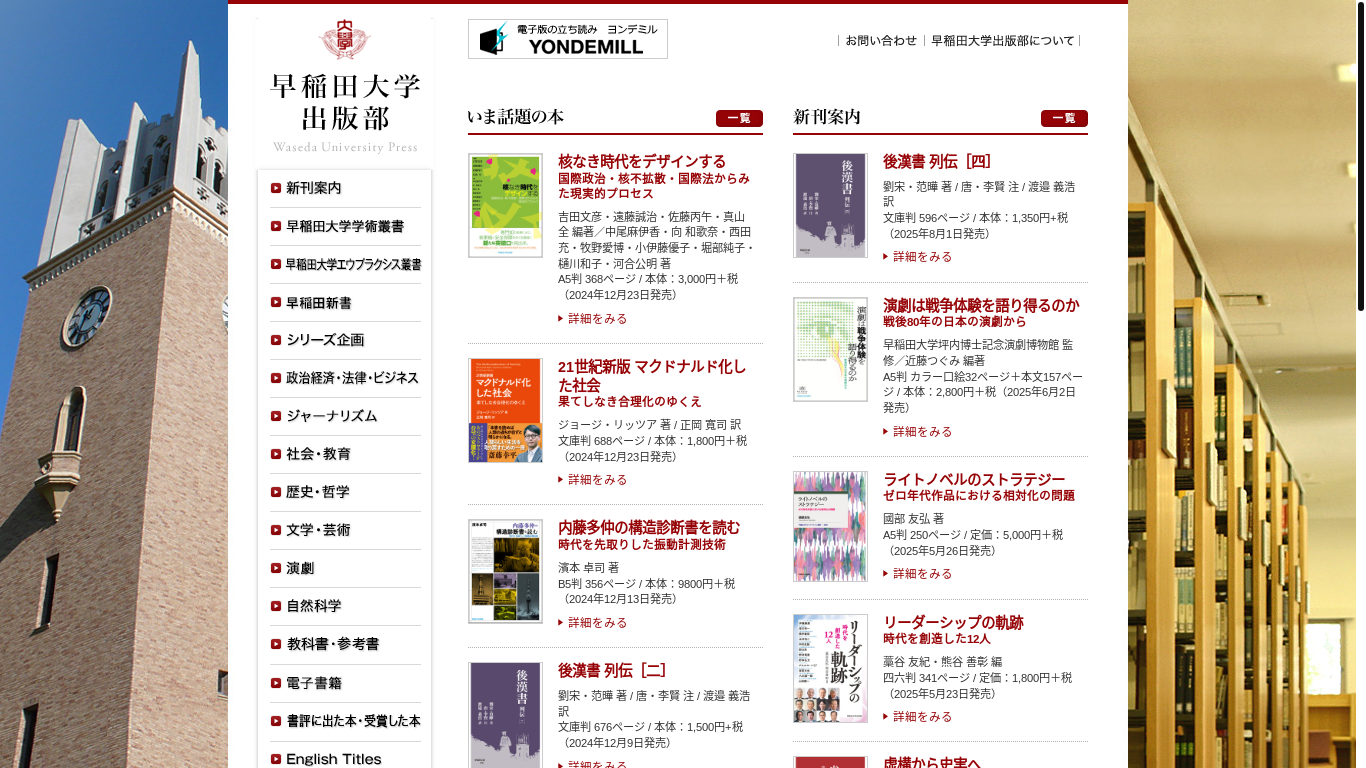1366x768 pixels.
Task: Open 書評に出た本・受賞した本 in the sidebar
Action: tap(345, 721)
